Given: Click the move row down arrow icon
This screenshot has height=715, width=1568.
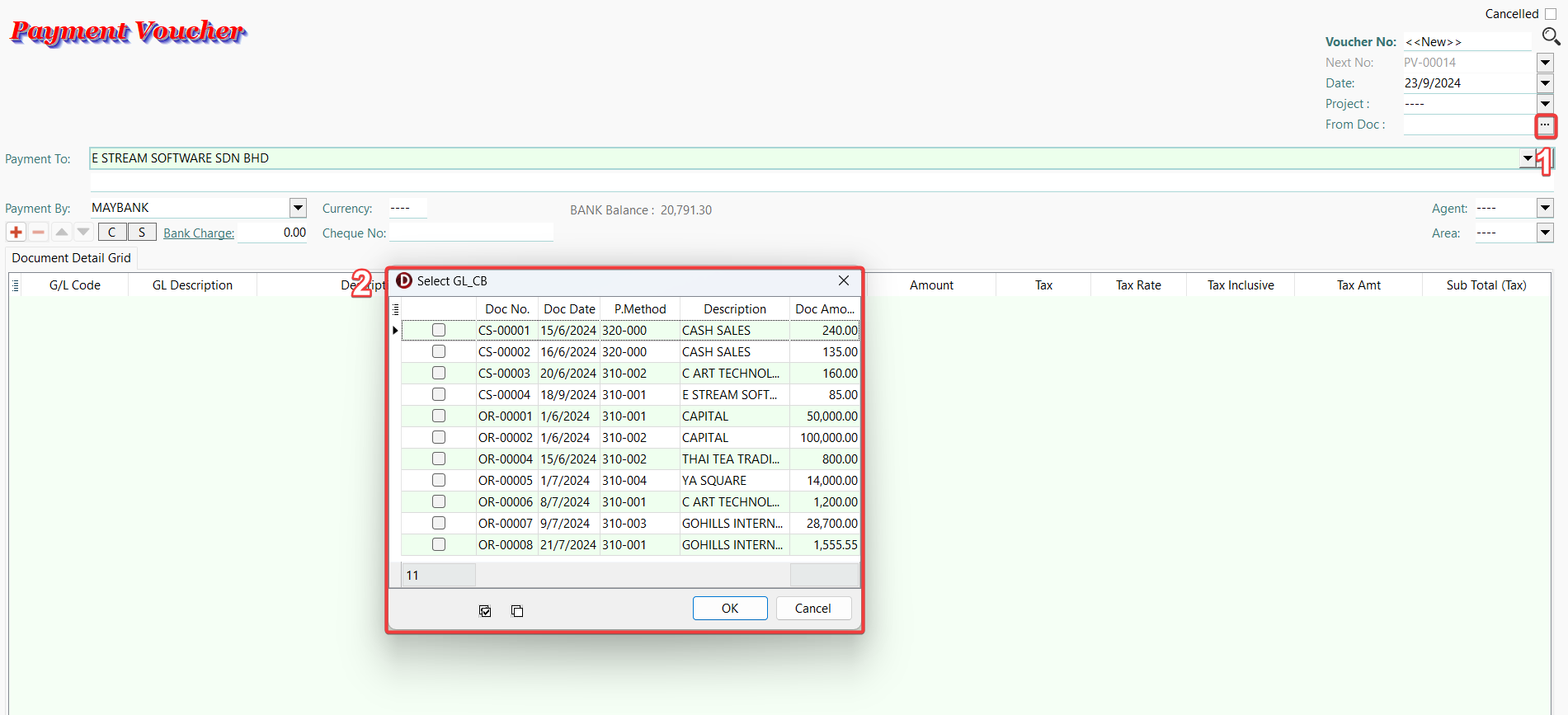Looking at the screenshot, I should (83, 233).
